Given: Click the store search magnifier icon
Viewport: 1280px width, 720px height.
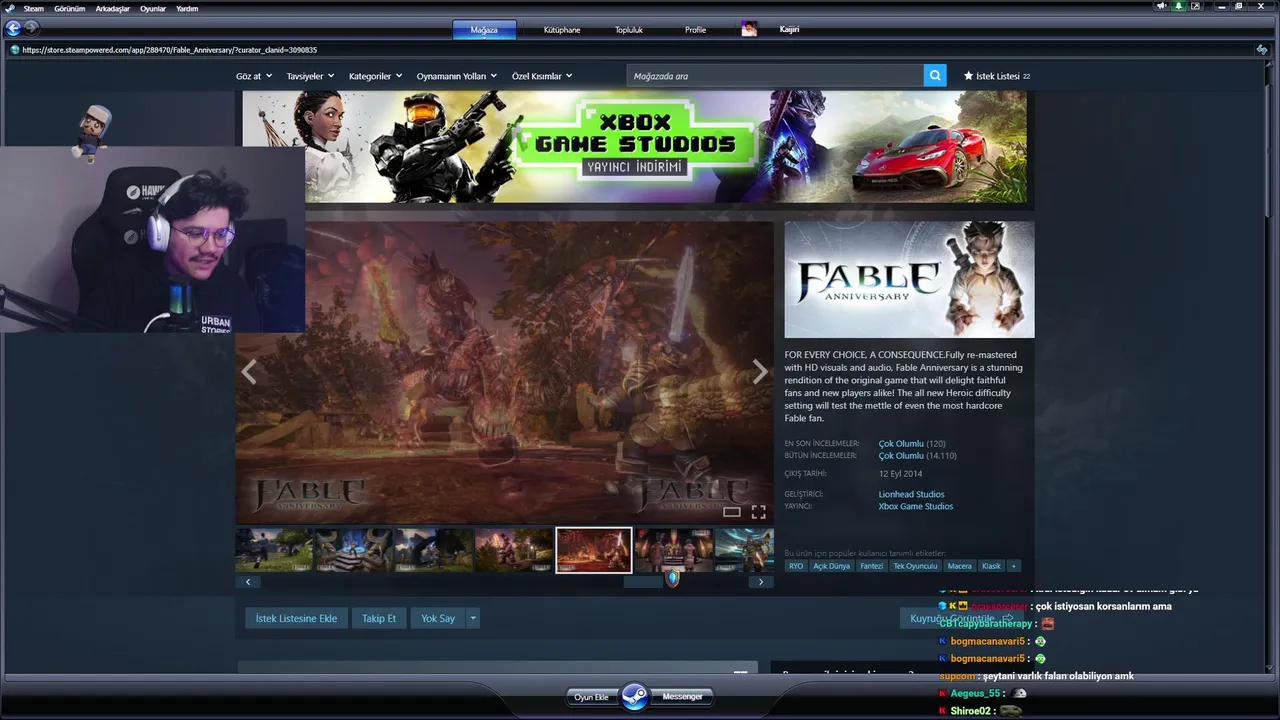Looking at the screenshot, I should (x=935, y=76).
